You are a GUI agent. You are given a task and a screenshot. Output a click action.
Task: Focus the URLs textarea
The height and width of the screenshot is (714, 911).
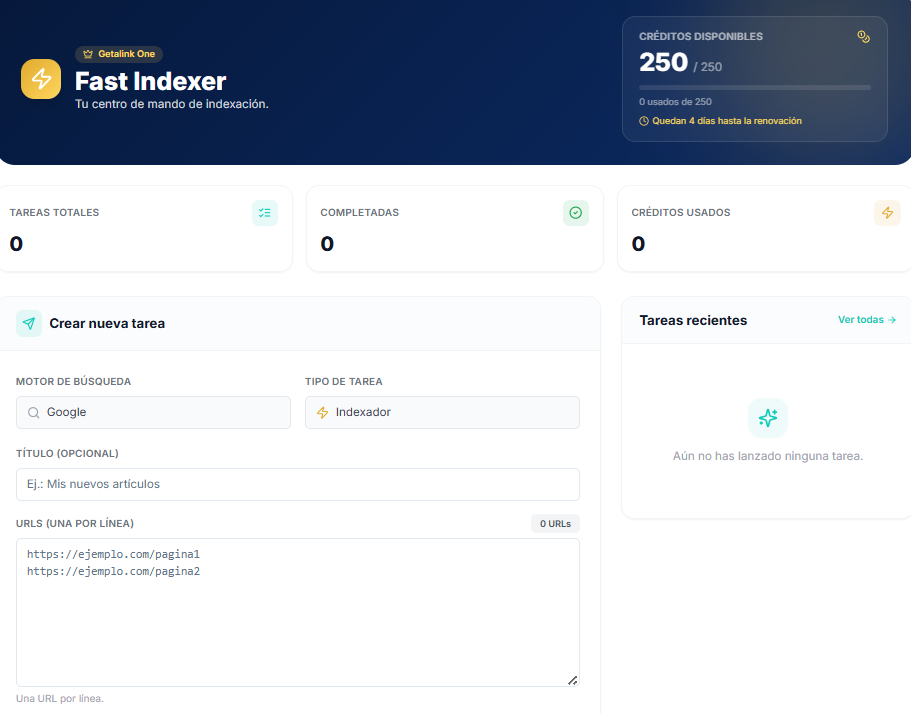tap(297, 612)
